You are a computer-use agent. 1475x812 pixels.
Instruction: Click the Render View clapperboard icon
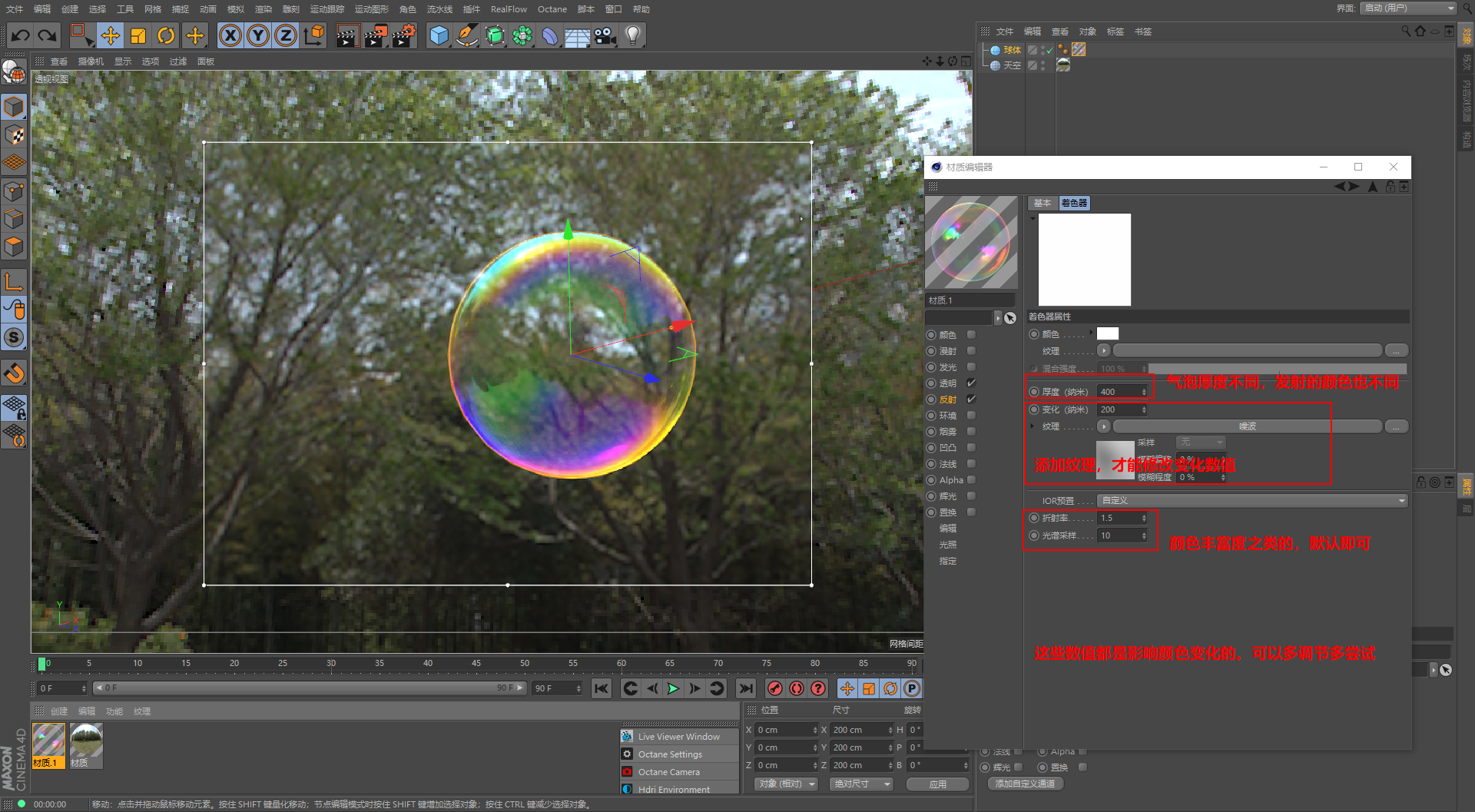[347, 35]
